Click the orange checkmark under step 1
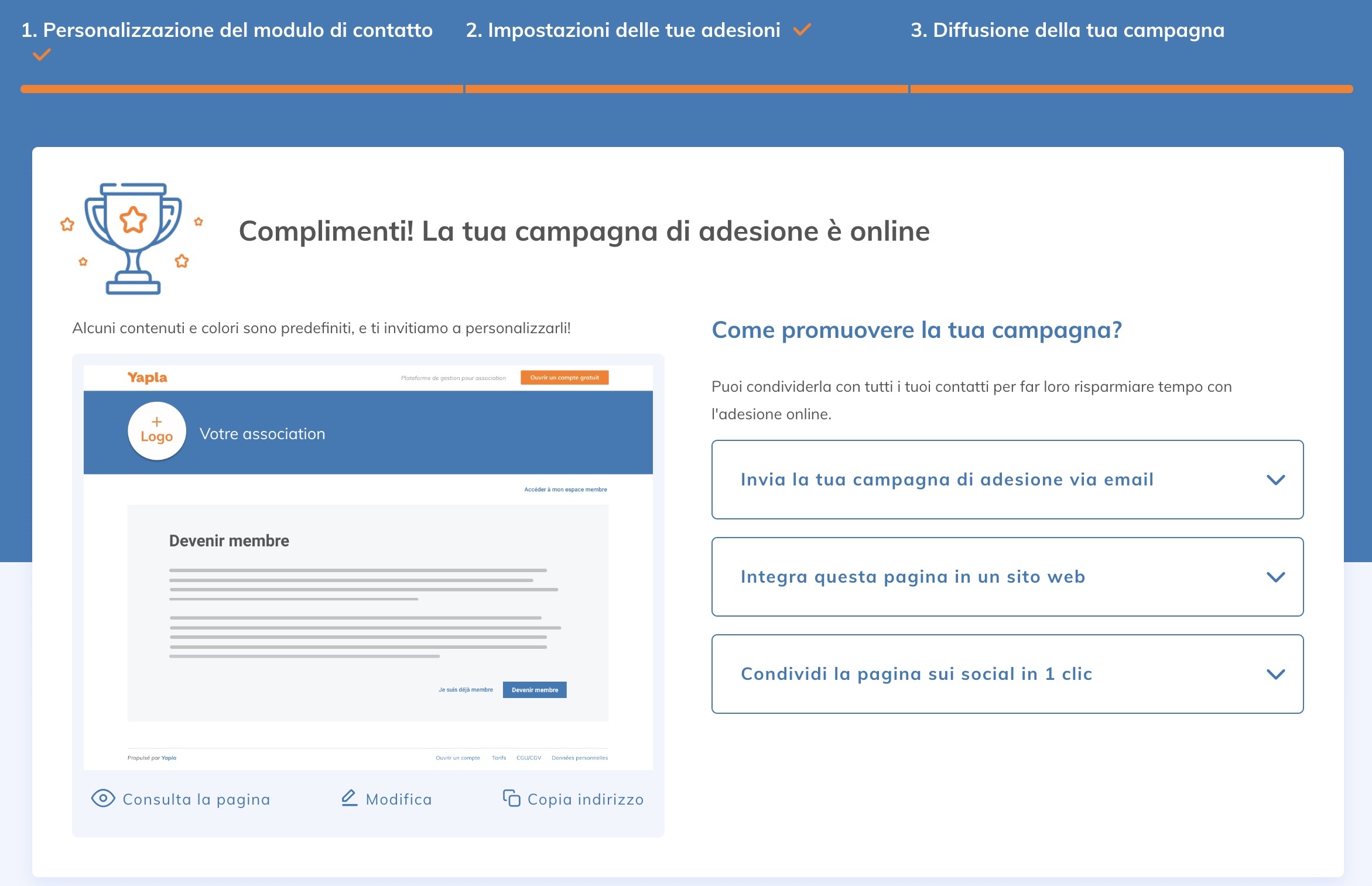 [x=42, y=55]
